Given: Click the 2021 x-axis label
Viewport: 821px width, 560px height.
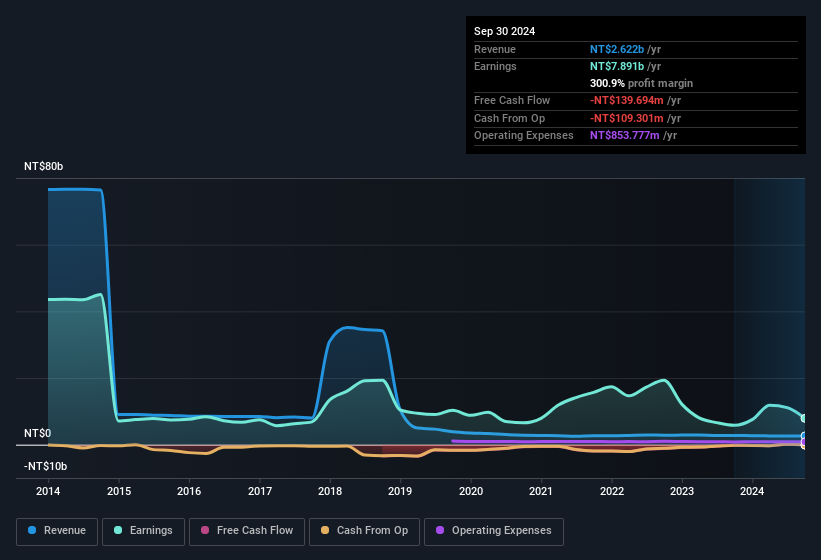Looking at the screenshot, I should pos(541,491).
